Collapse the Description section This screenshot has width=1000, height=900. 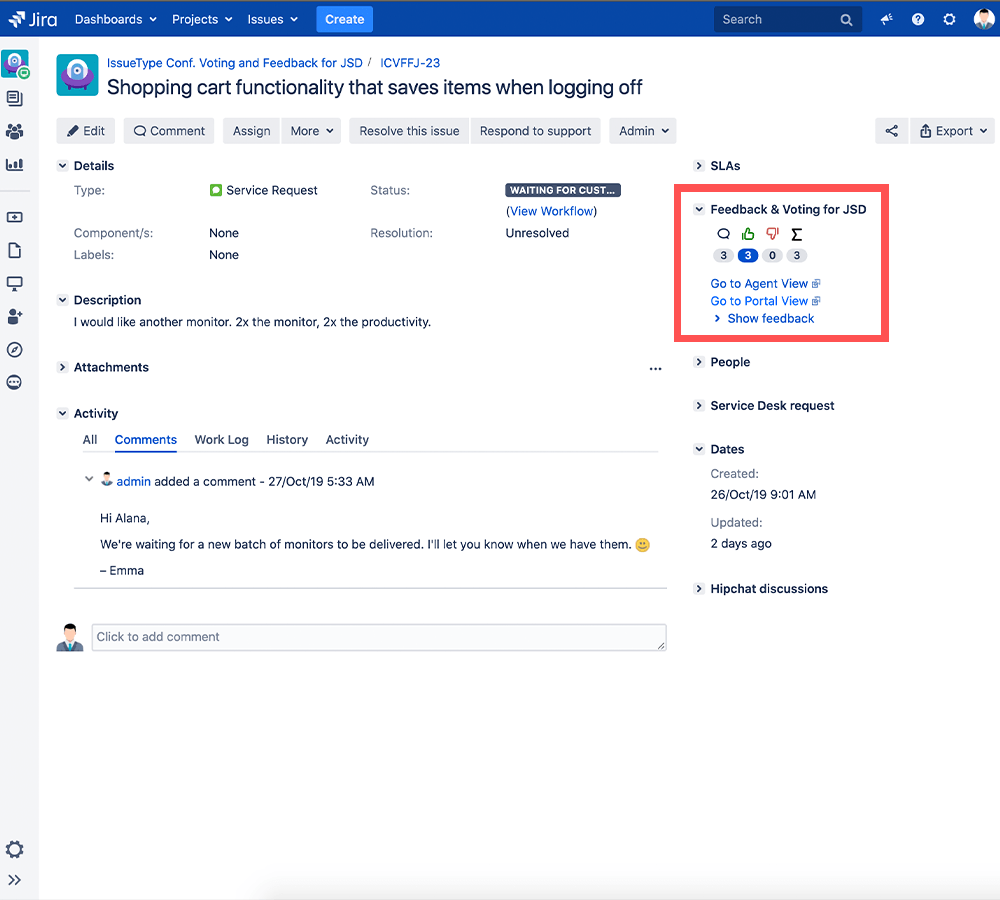pos(62,300)
